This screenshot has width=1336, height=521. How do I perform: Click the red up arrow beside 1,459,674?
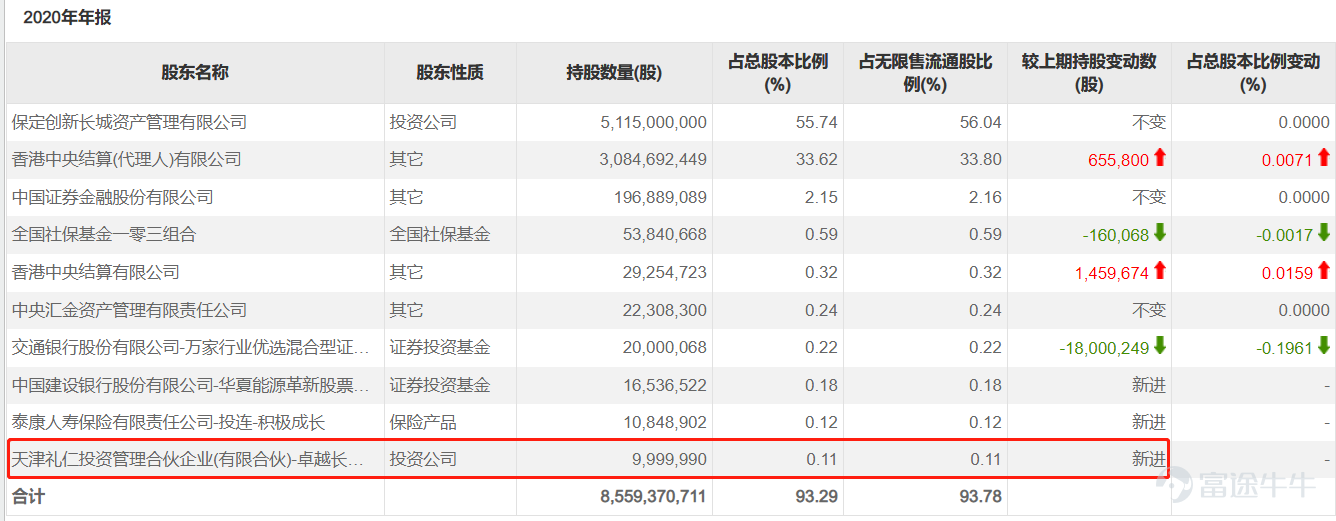point(1159,271)
